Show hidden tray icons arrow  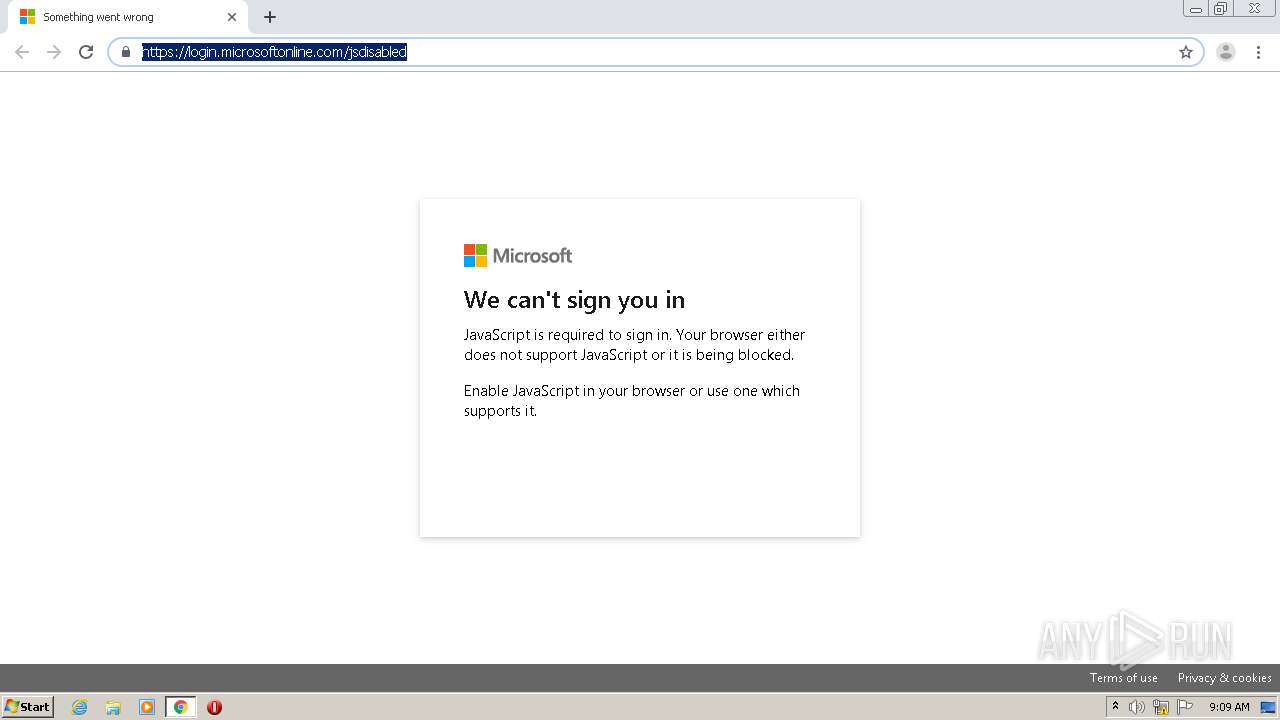(x=1115, y=707)
